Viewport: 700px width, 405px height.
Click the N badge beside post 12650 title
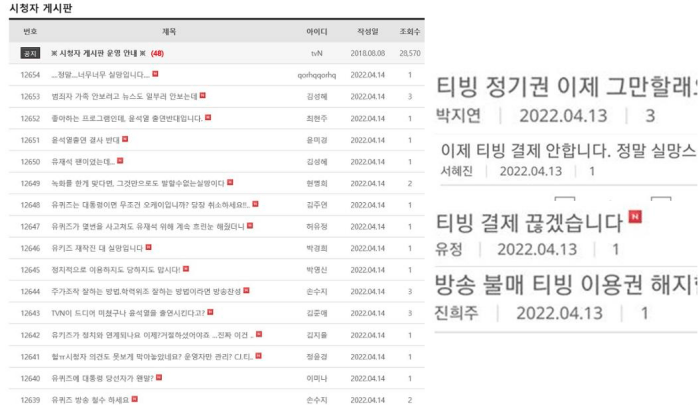[120, 161]
